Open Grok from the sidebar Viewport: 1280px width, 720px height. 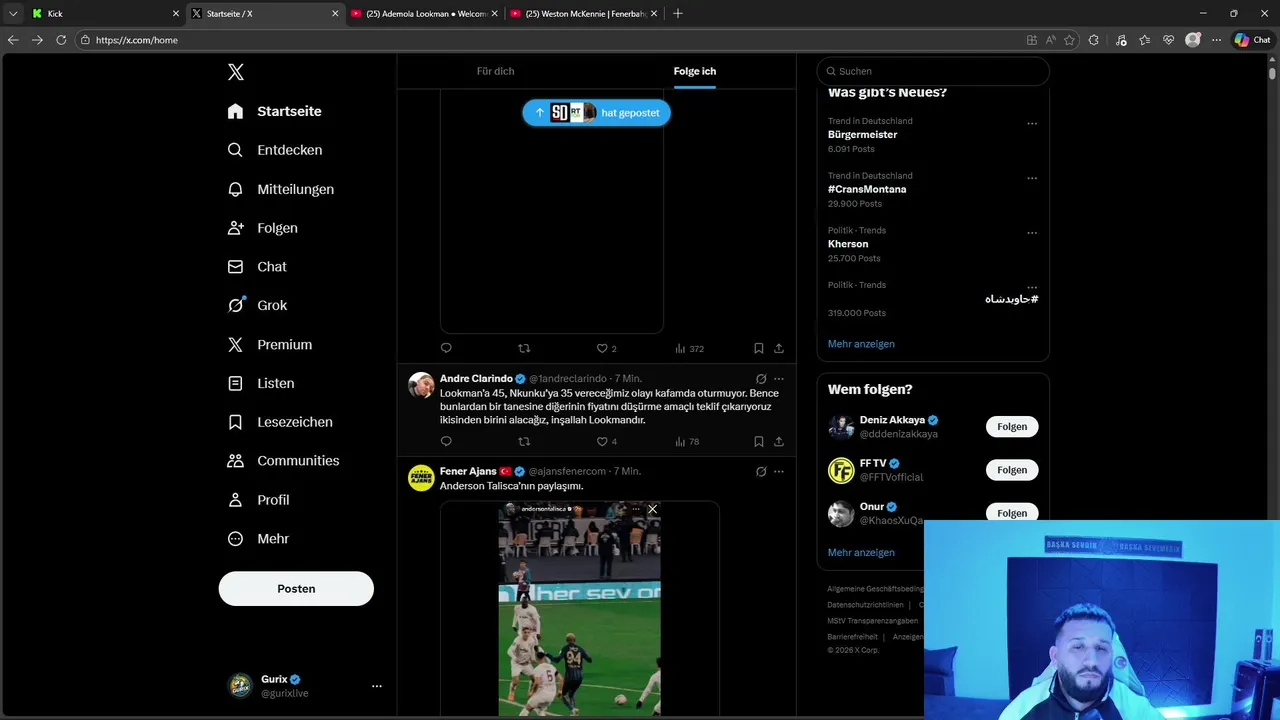coord(257,306)
